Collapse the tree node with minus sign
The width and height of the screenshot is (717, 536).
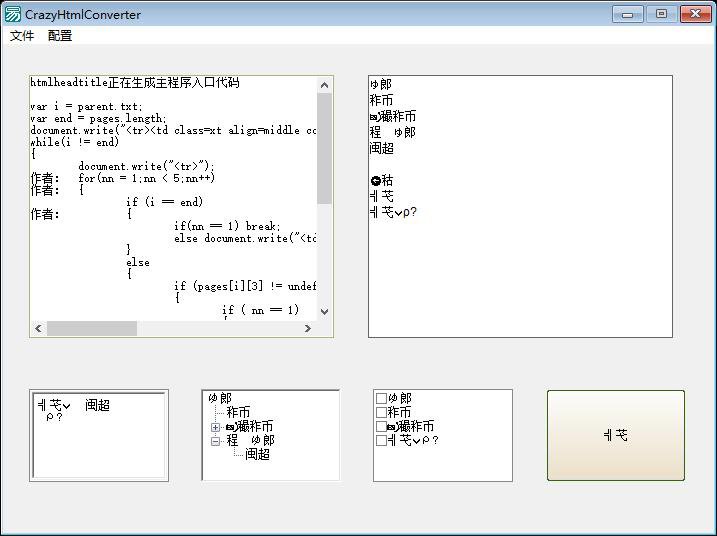[x=215, y=440]
